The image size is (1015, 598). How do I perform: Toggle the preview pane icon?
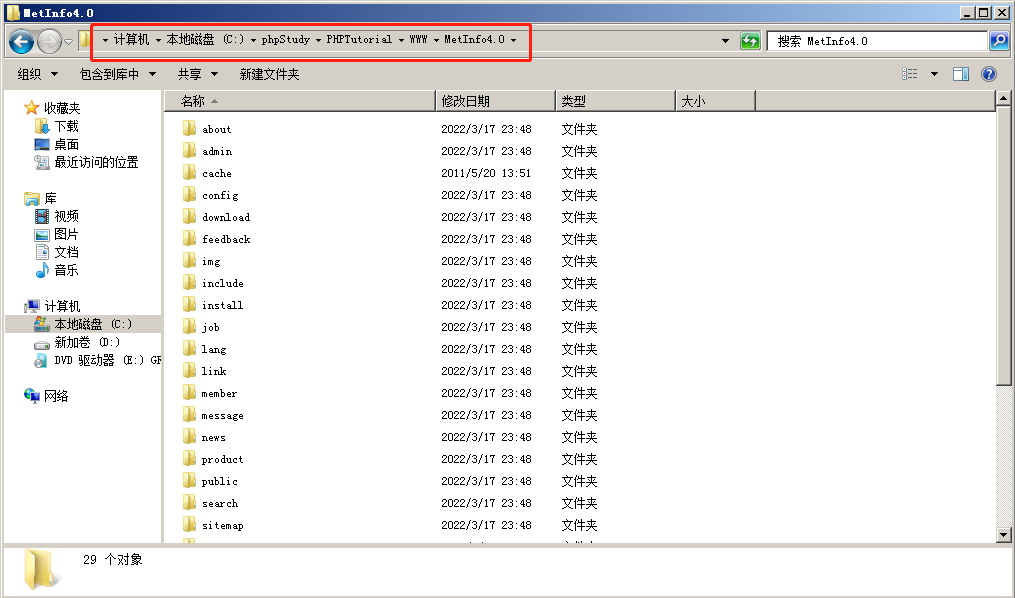pos(961,74)
